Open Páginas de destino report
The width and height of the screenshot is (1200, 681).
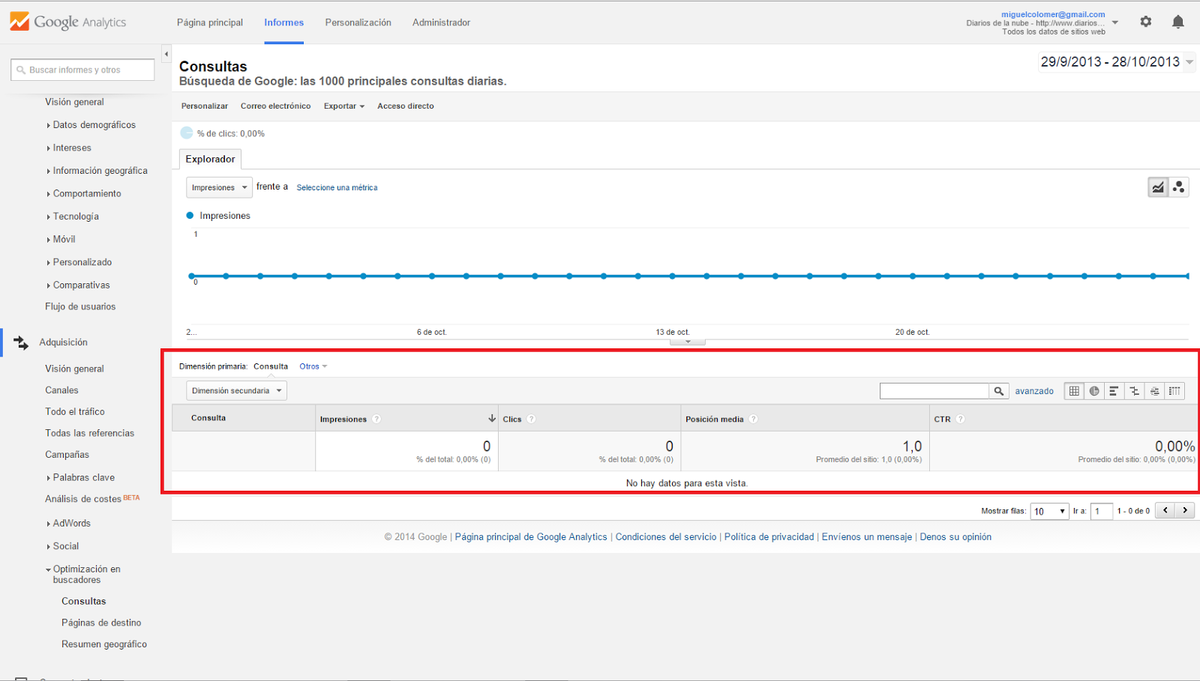click(101, 622)
